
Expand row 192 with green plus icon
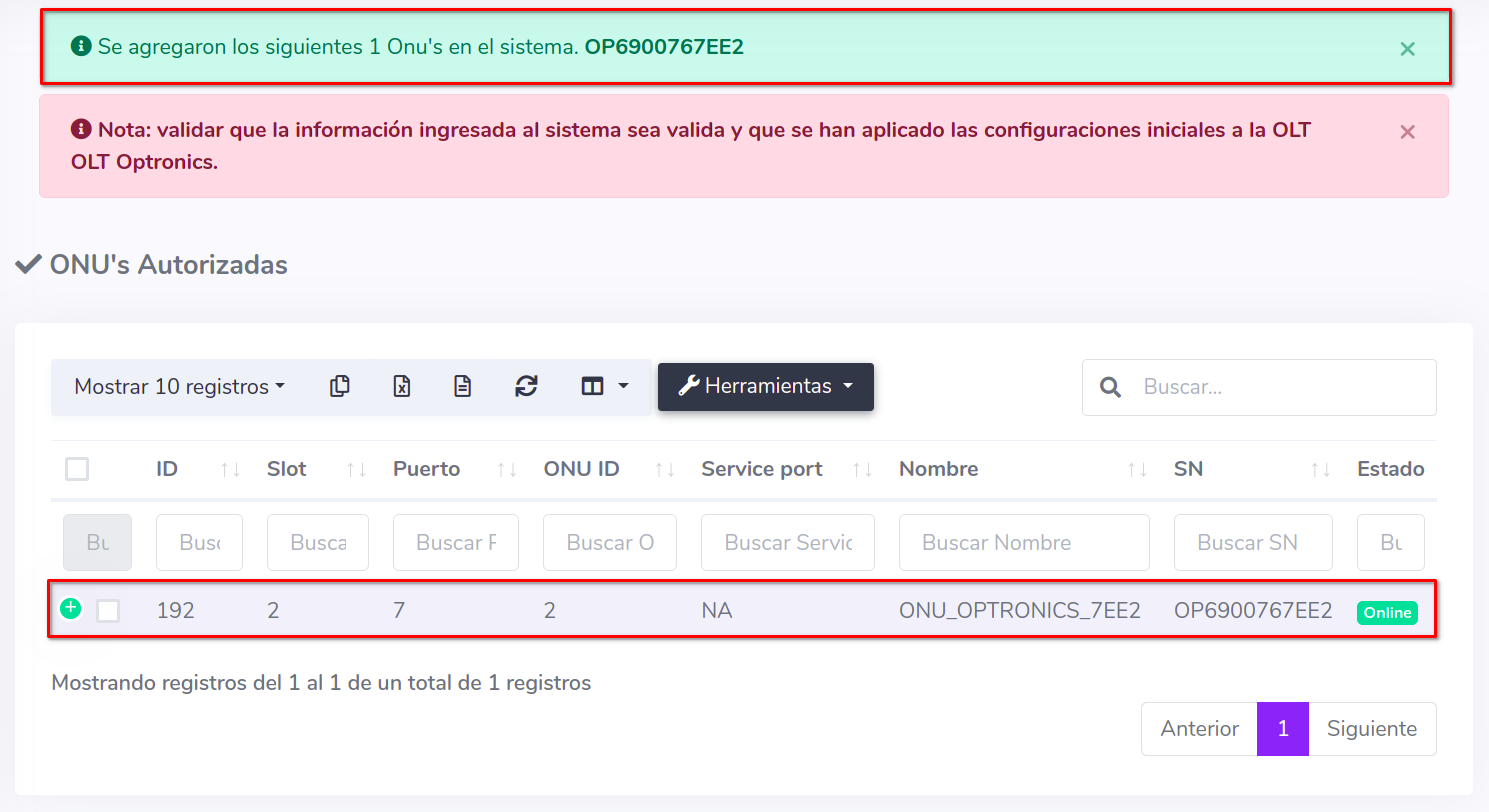70,608
